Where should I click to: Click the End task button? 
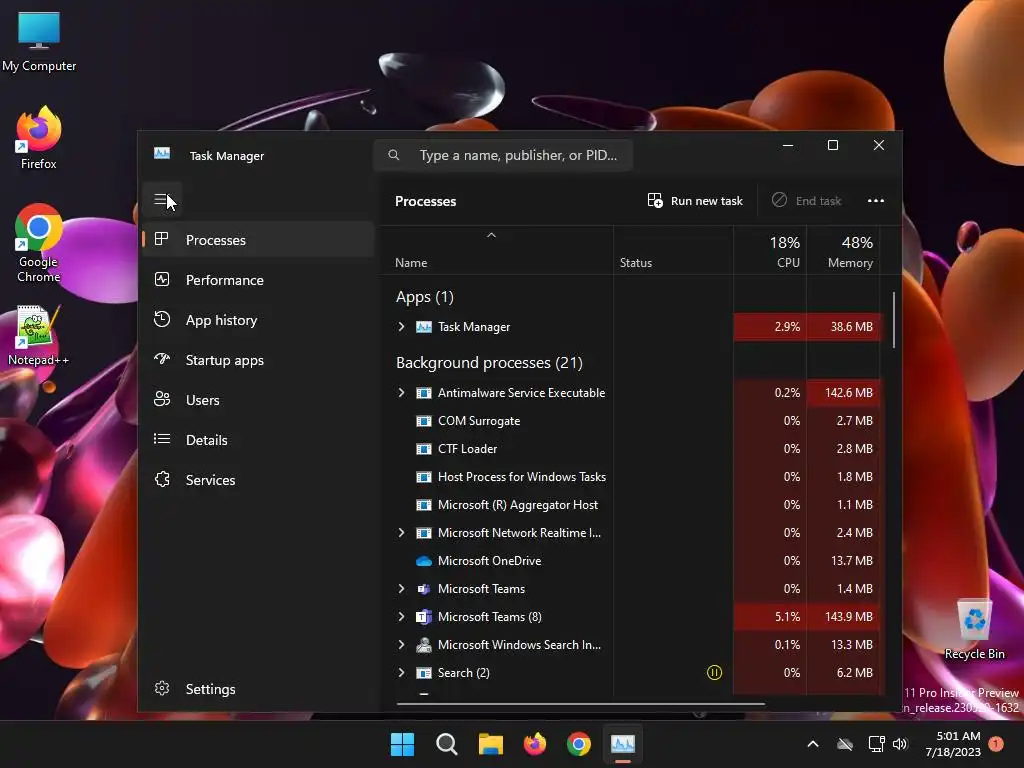(807, 200)
